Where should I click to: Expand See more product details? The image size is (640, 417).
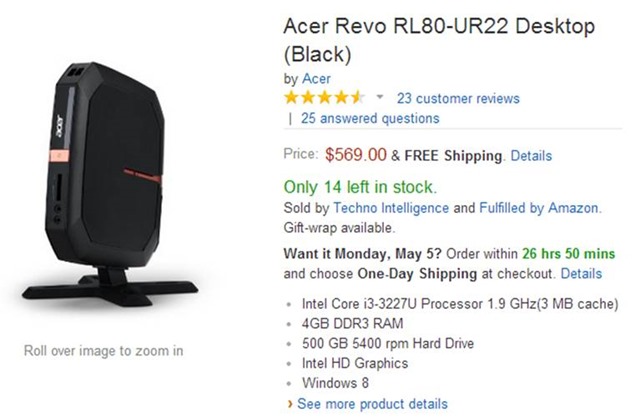372,404
